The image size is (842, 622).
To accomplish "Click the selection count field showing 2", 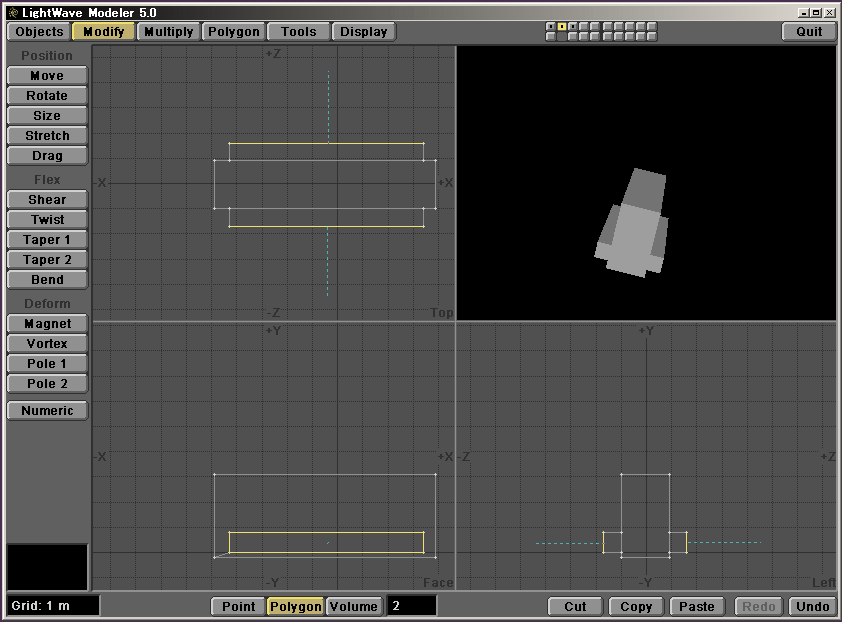I will [411, 606].
